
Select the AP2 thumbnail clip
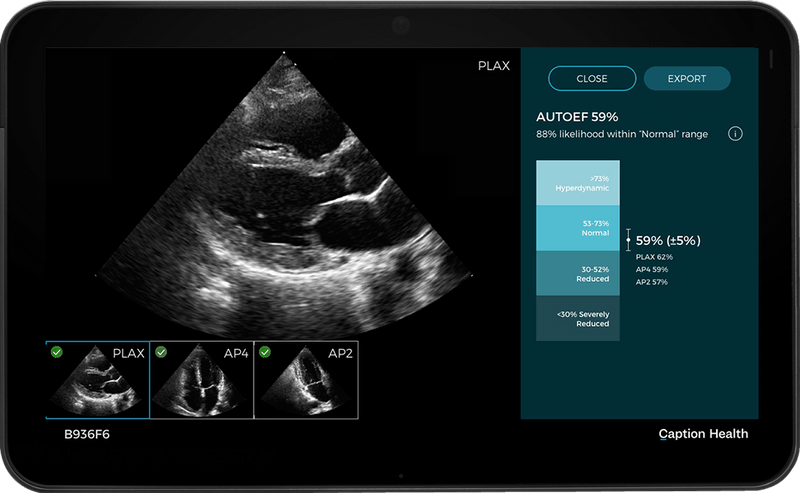pyautogui.click(x=306, y=380)
